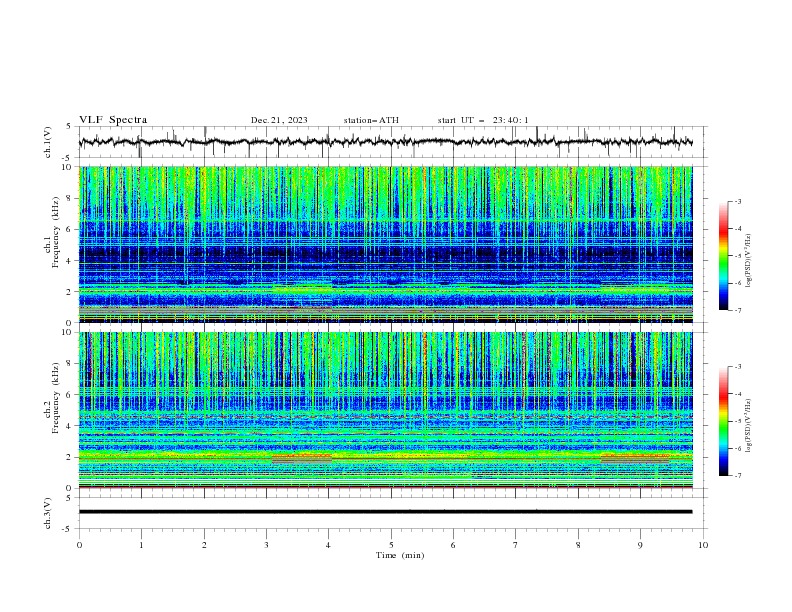
Task: Click the ch.1 color bar "log(PSD)(V²/Hz)" label
Action: pyautogui.click(x=749, y=261)
